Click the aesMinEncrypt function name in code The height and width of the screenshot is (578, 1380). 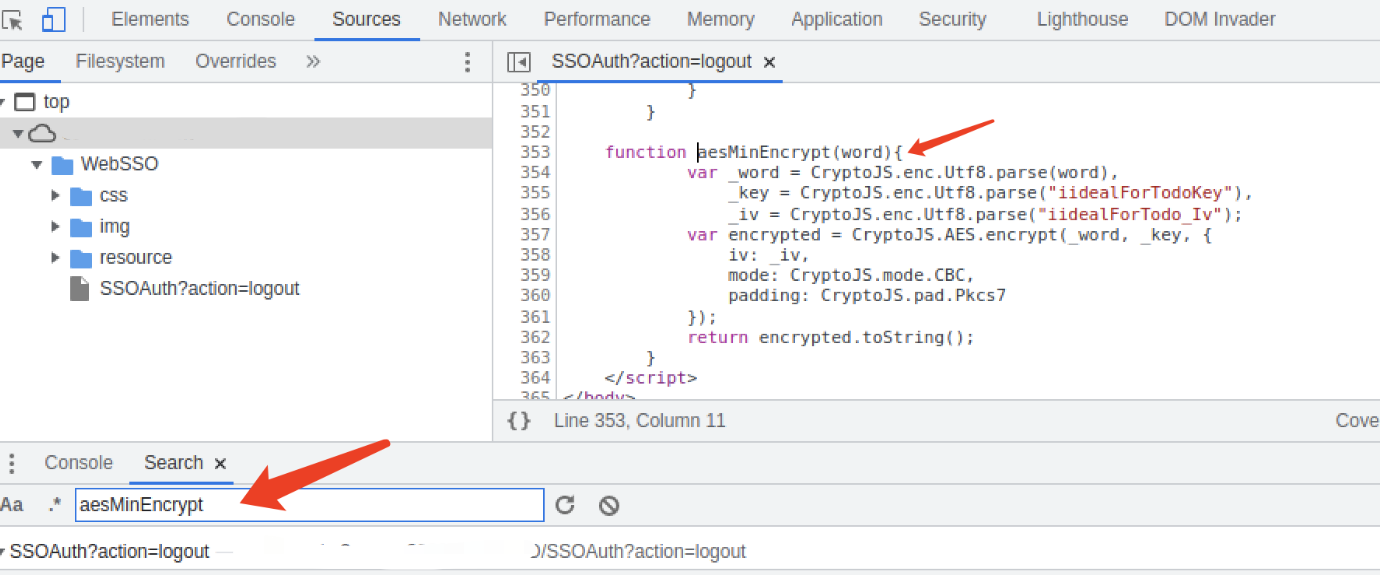tap(763, 152)
